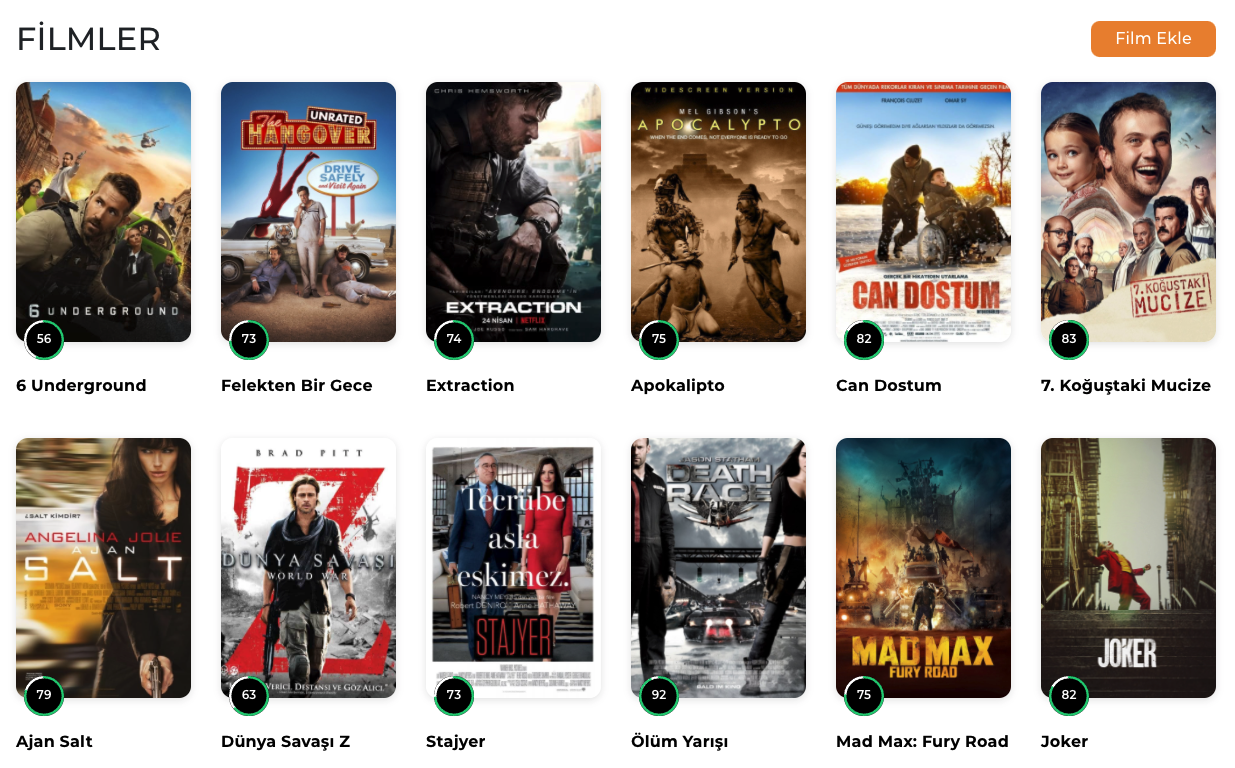The image size is (1235, 768).
Task: Open the Extraction movie poster
Action: [513, 212]
